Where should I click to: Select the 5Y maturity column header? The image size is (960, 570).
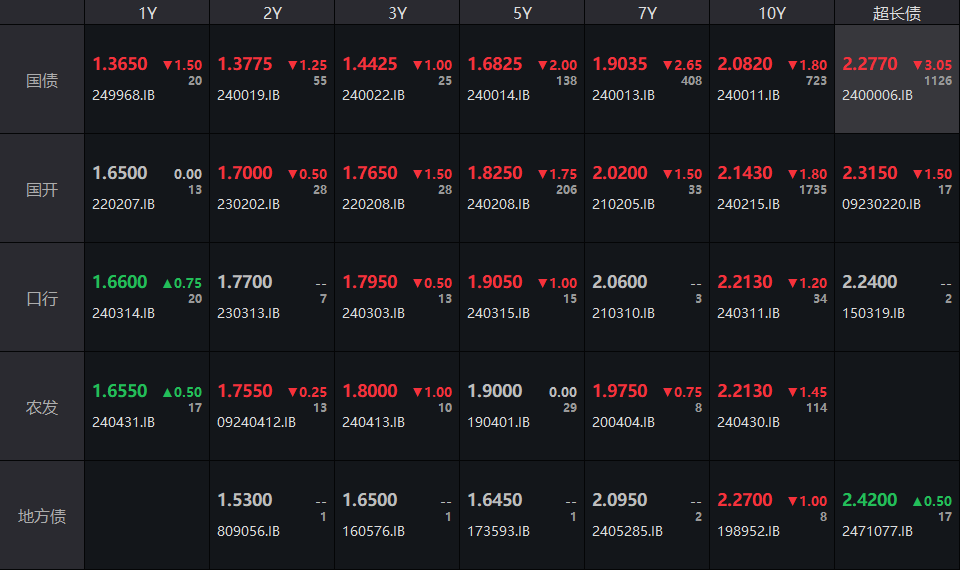pos(522,13)
